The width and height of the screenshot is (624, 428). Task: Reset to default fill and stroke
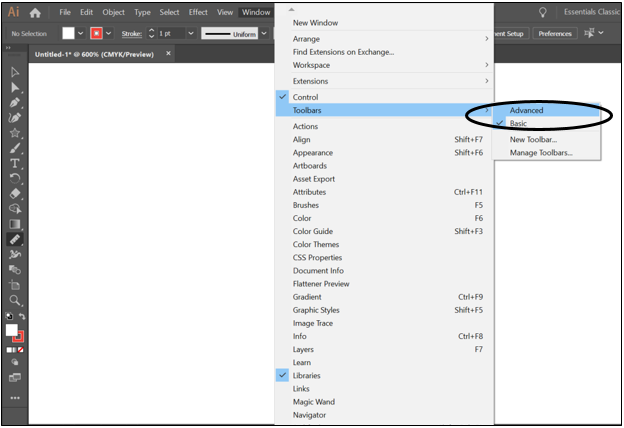(x=9, y=316)
